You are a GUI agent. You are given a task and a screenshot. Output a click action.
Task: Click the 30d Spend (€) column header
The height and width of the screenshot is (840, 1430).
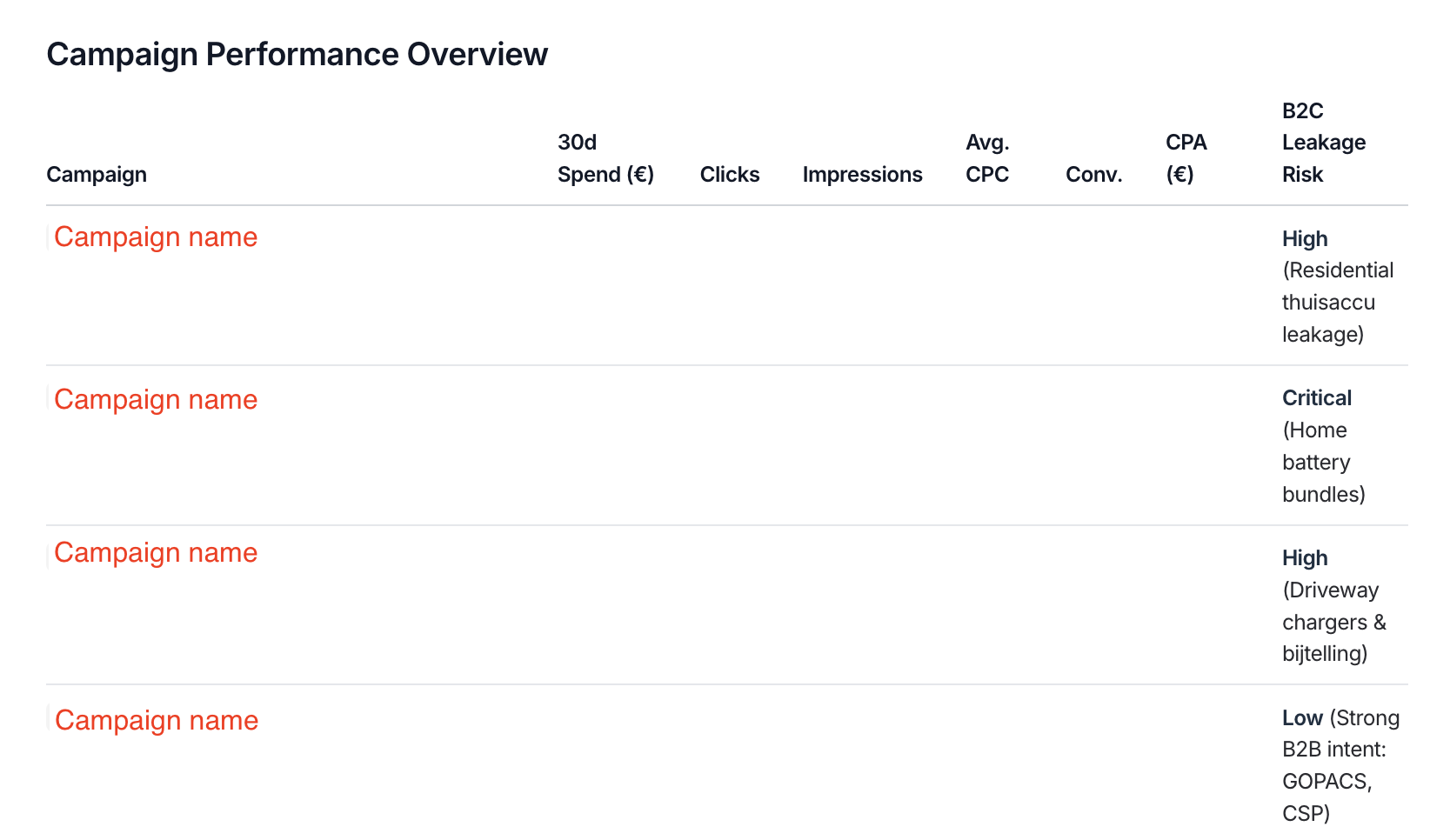(605, 158)
